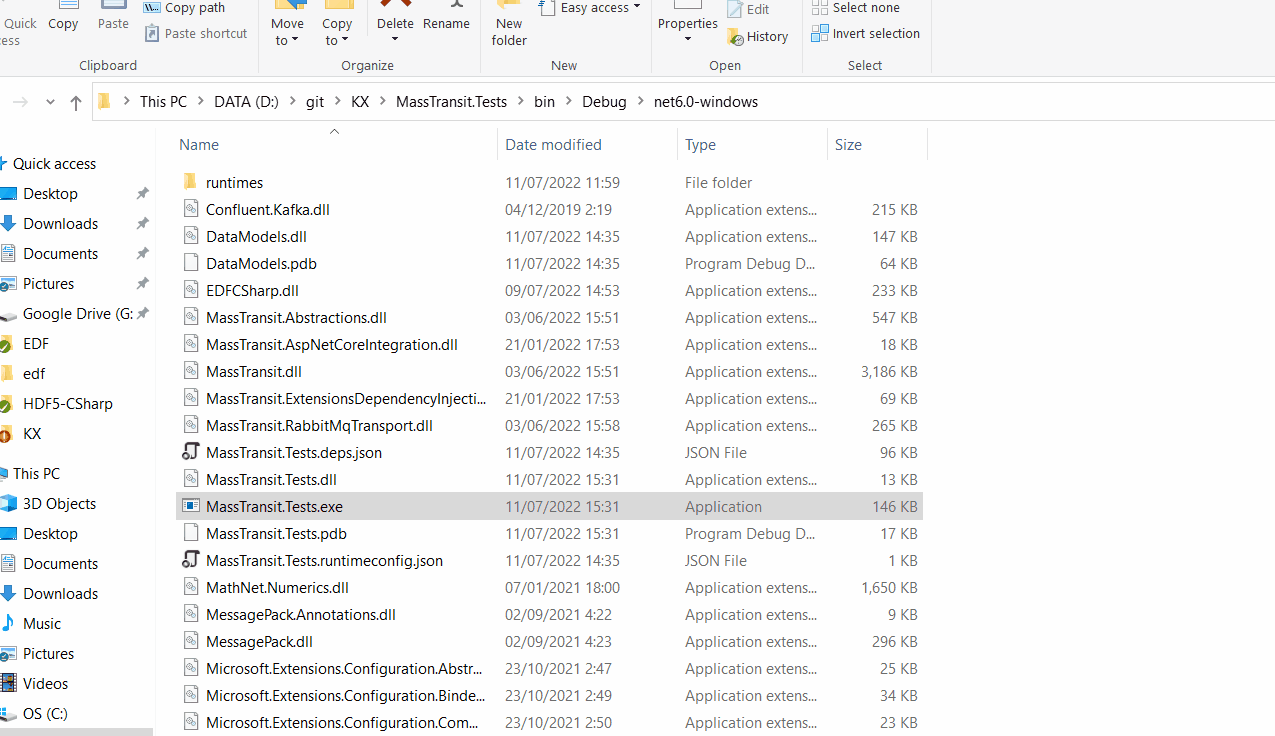
Task: Open OS (C:) drive in the sidebar
Action: point(45,714)
